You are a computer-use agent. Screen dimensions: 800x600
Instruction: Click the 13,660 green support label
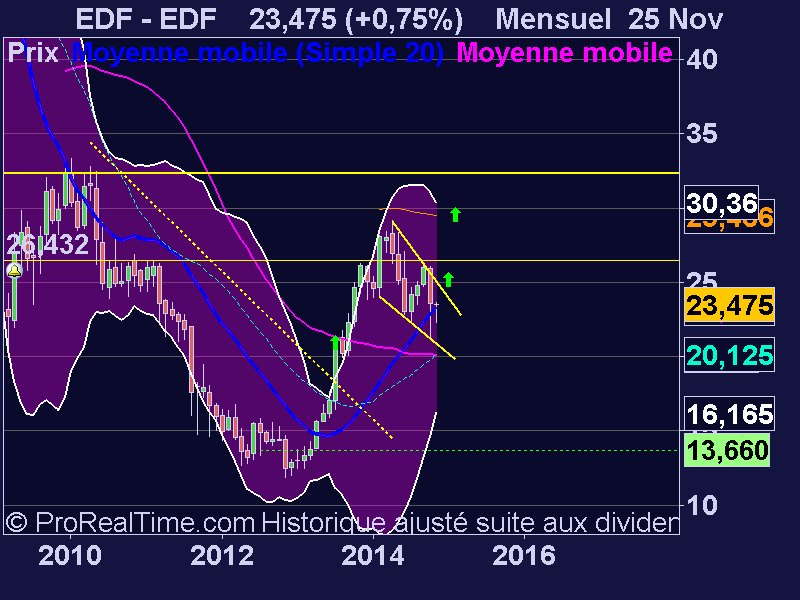click(728, 450)
